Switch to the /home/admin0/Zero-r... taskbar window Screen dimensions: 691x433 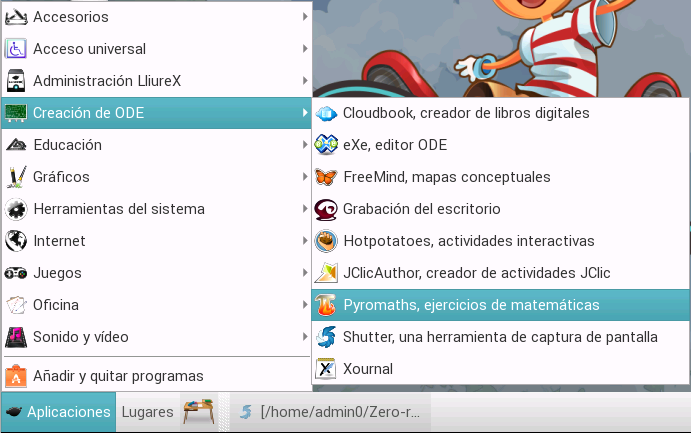tap(330, 412)
